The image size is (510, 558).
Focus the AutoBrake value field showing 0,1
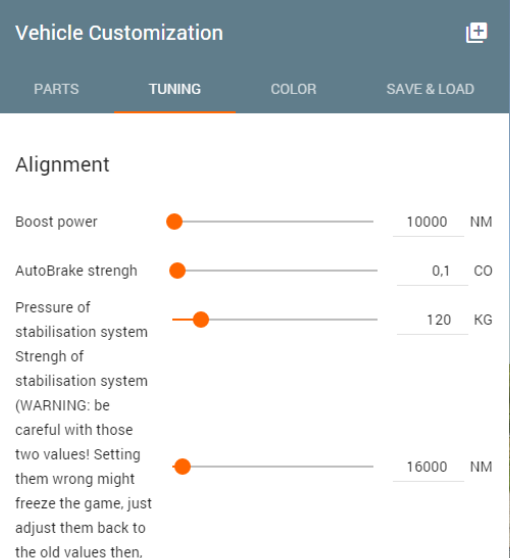click(432, 271)
